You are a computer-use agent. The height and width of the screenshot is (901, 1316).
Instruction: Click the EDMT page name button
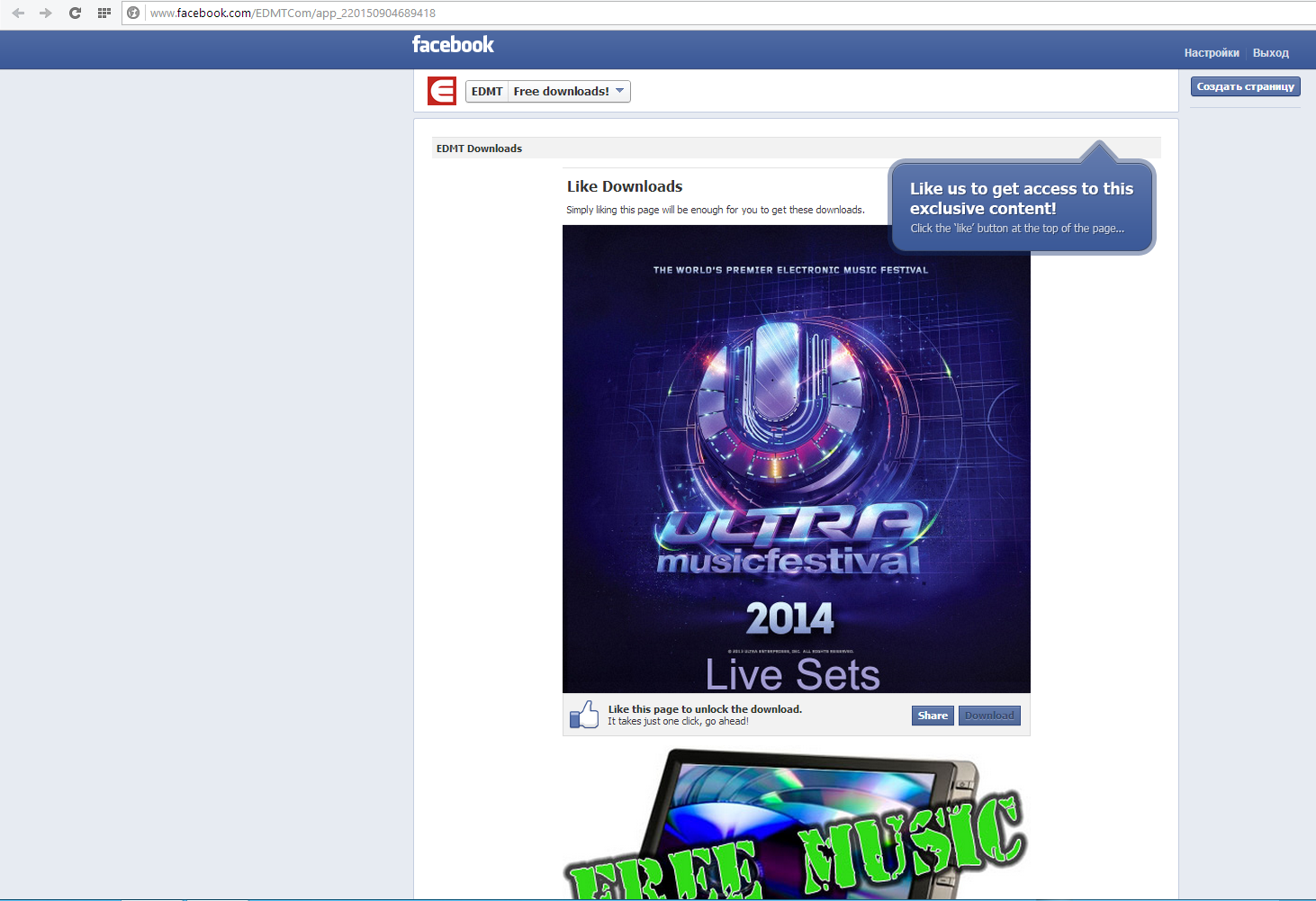(x=487, y=92)
